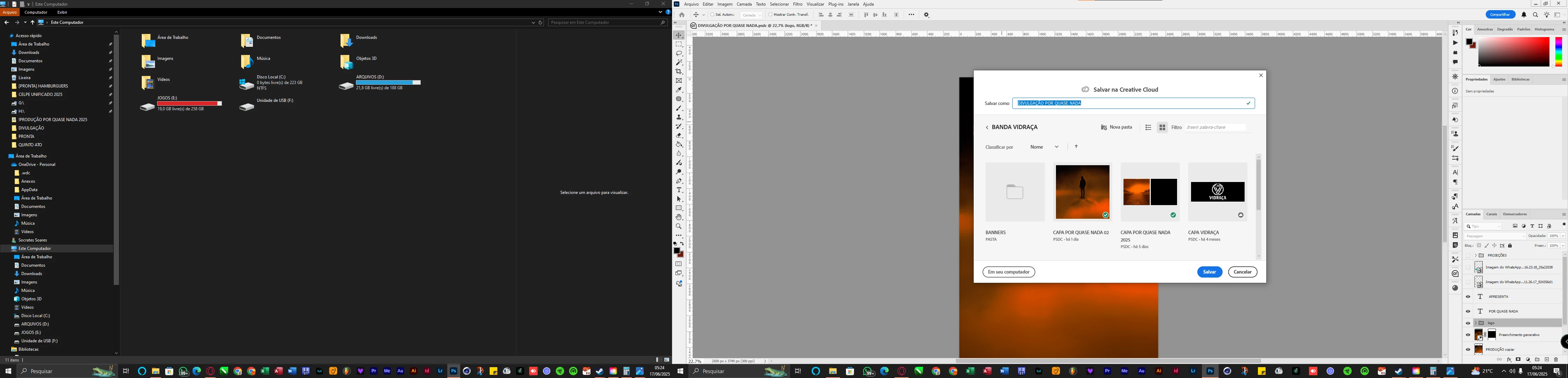Hide the APRESENTA text layer
Image resolution: width=1568 pixels, height=378 pixels.
[1468, 297]
